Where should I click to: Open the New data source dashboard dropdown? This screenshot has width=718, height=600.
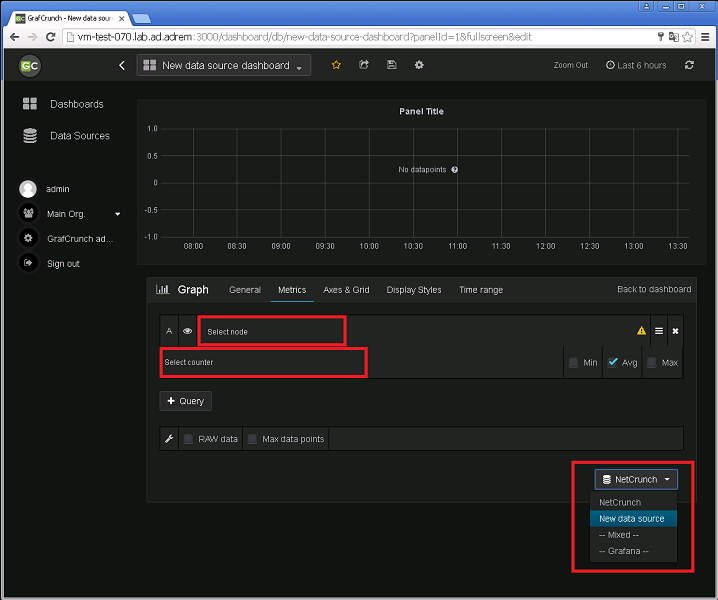coord(223,65)
